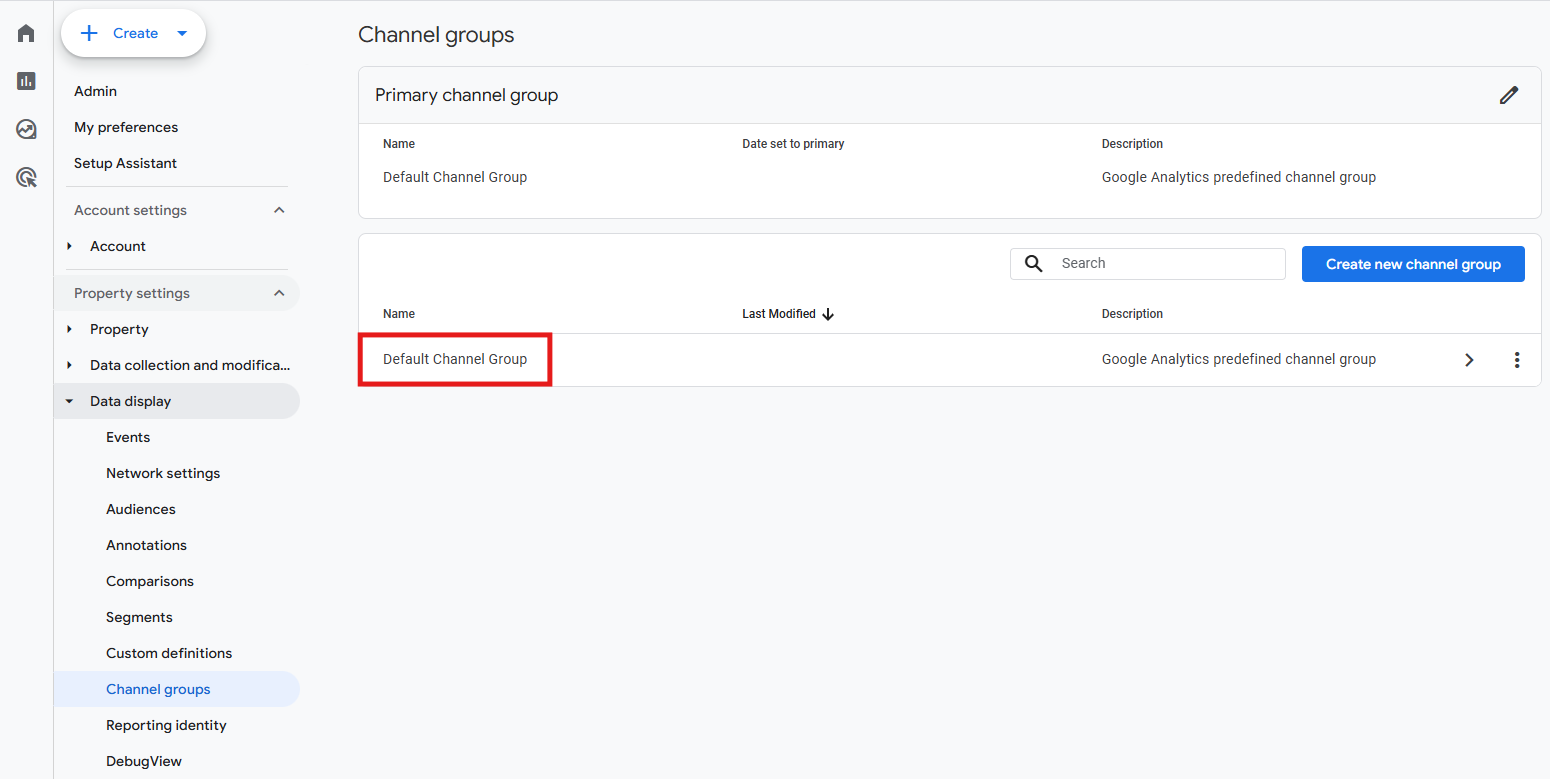Open Reporting identity
The height and width of the screenshot is (779, 1550).
point(166,725)
